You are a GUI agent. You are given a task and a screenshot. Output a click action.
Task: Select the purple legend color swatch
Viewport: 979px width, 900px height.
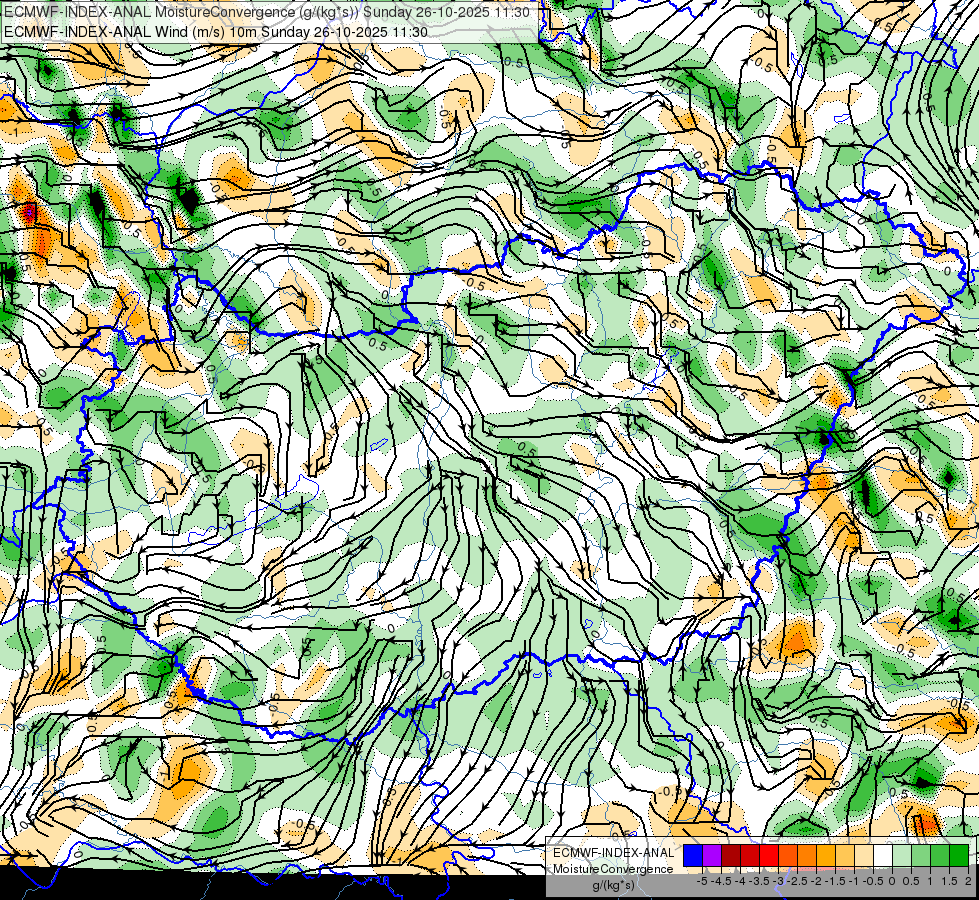pyautogui.click(x=712, y=855)
